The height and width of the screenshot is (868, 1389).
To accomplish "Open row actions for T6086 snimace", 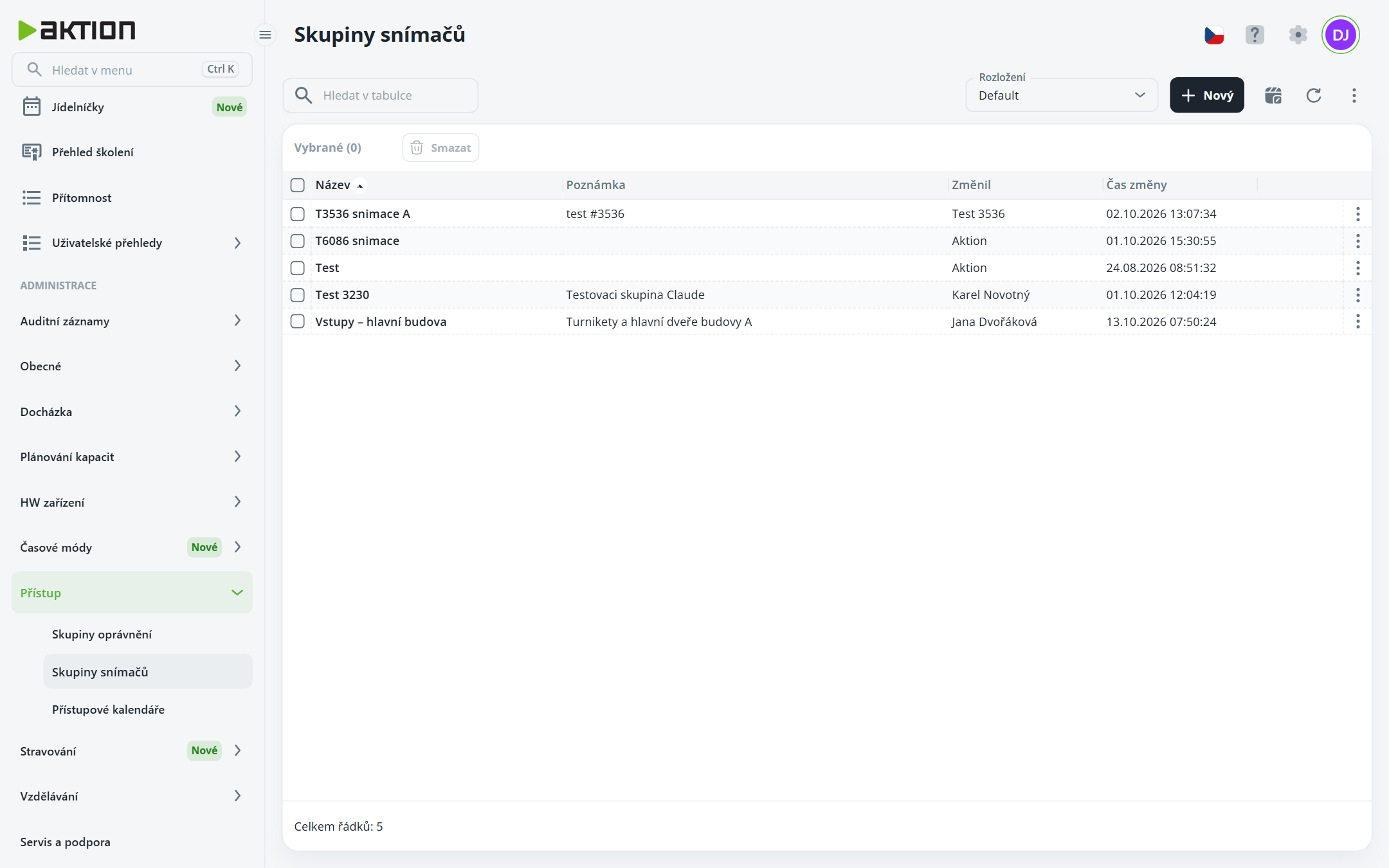I will coord(1357,241).
